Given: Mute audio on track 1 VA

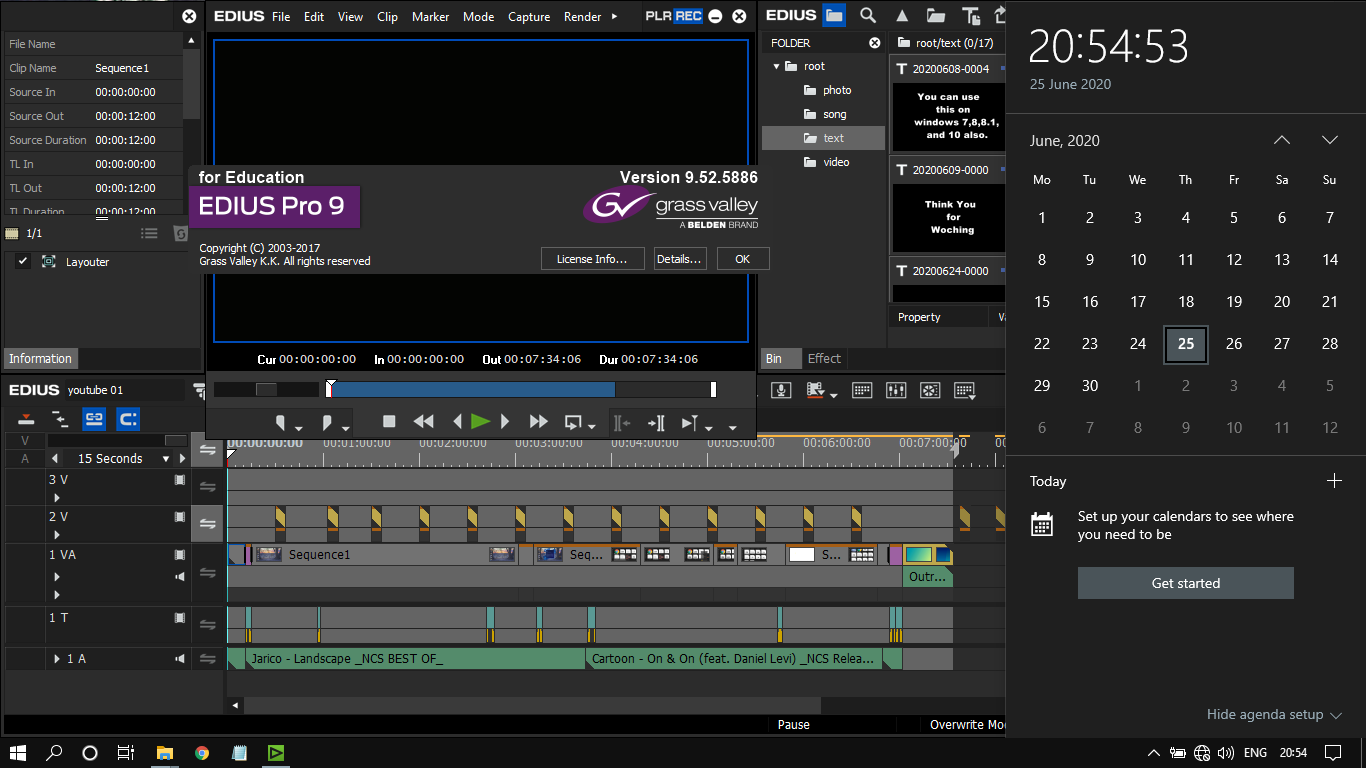Looking at the screenshot, I should [x=180, y=577].
